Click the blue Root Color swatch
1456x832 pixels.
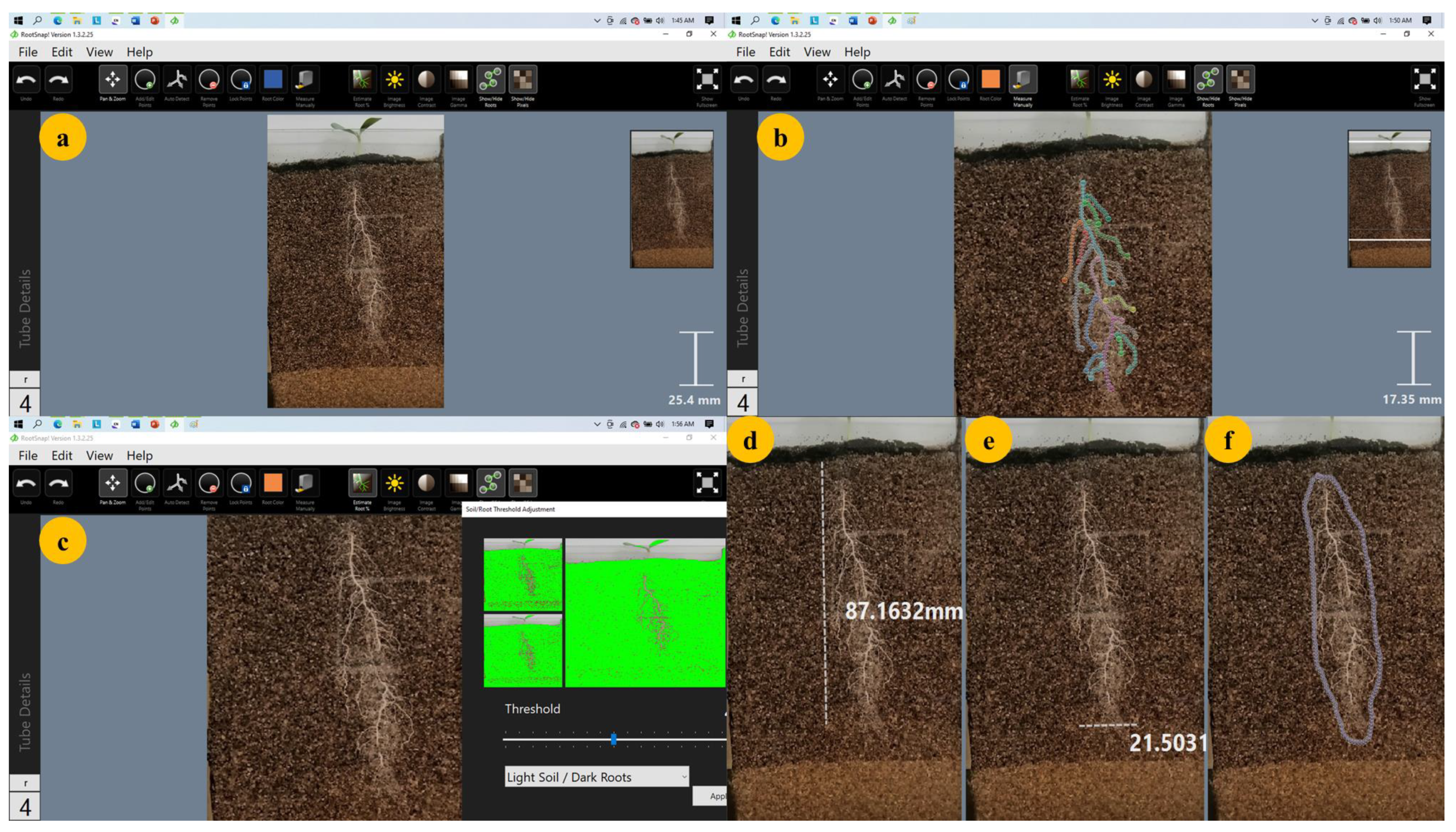273,80
